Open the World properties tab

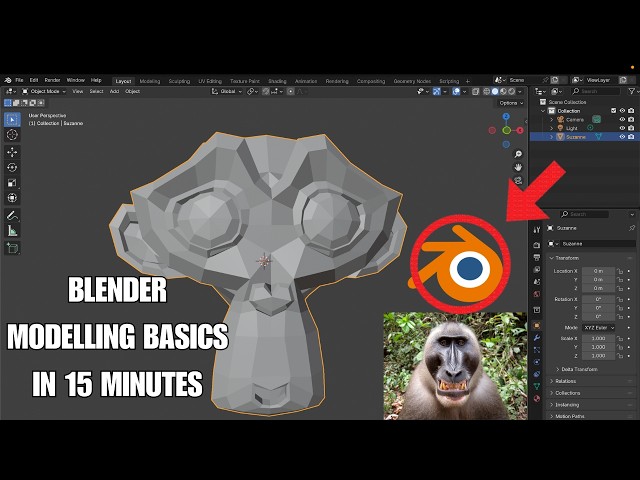(x=537, y=294)
